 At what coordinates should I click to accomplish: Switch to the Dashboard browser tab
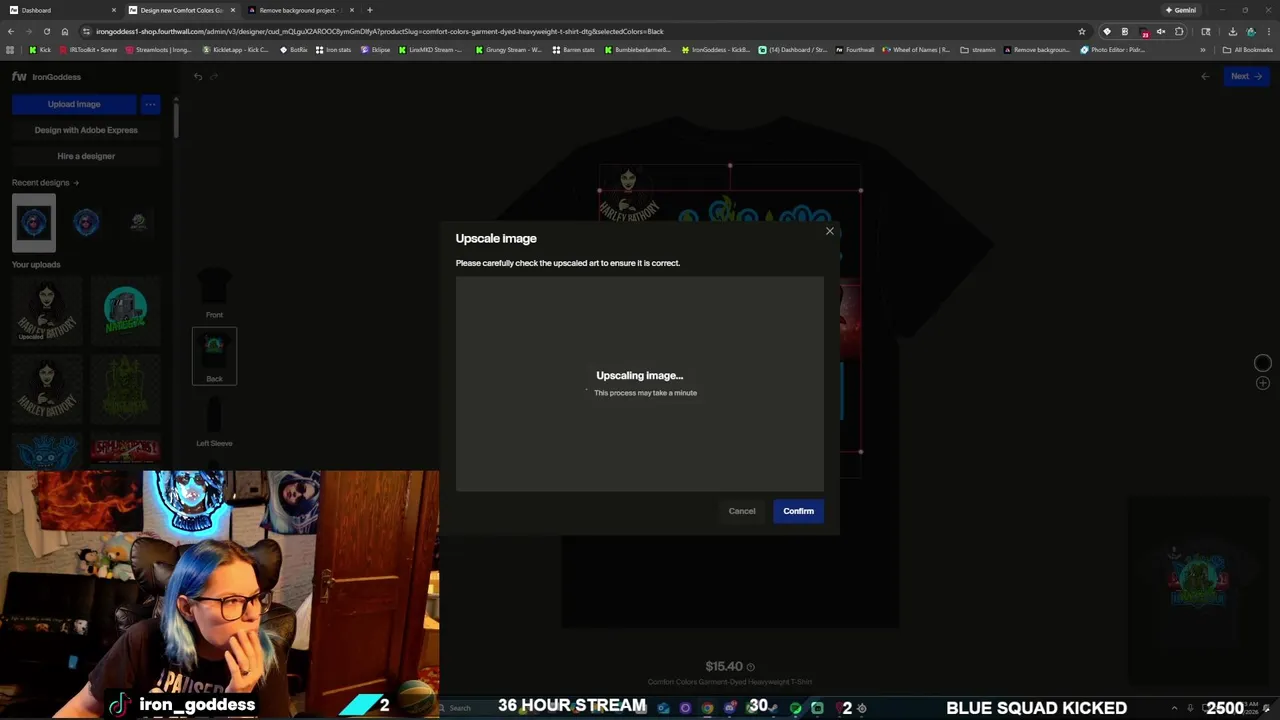(x=60, y=10)
